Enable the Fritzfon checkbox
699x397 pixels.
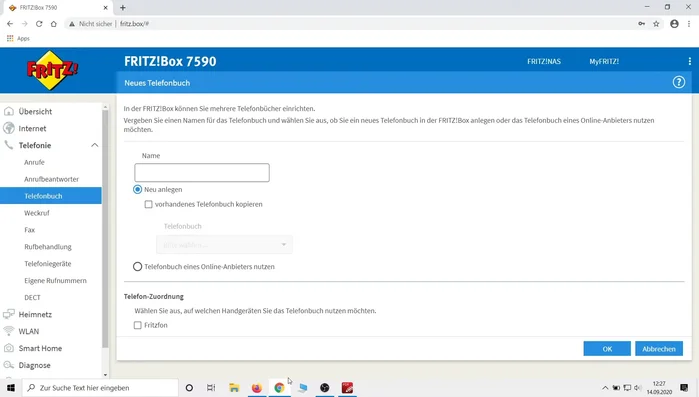click(138, 325)
